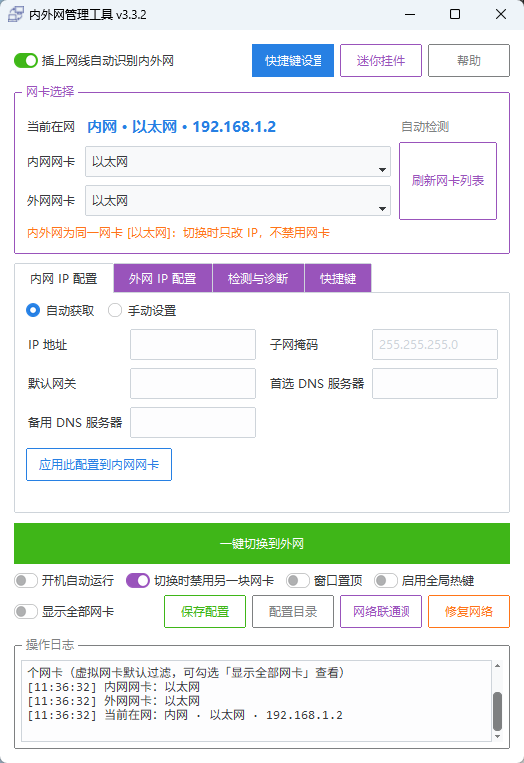This screenshot has height=763, width=524.
Task: Click 保存配置 button
Action: 205,612
